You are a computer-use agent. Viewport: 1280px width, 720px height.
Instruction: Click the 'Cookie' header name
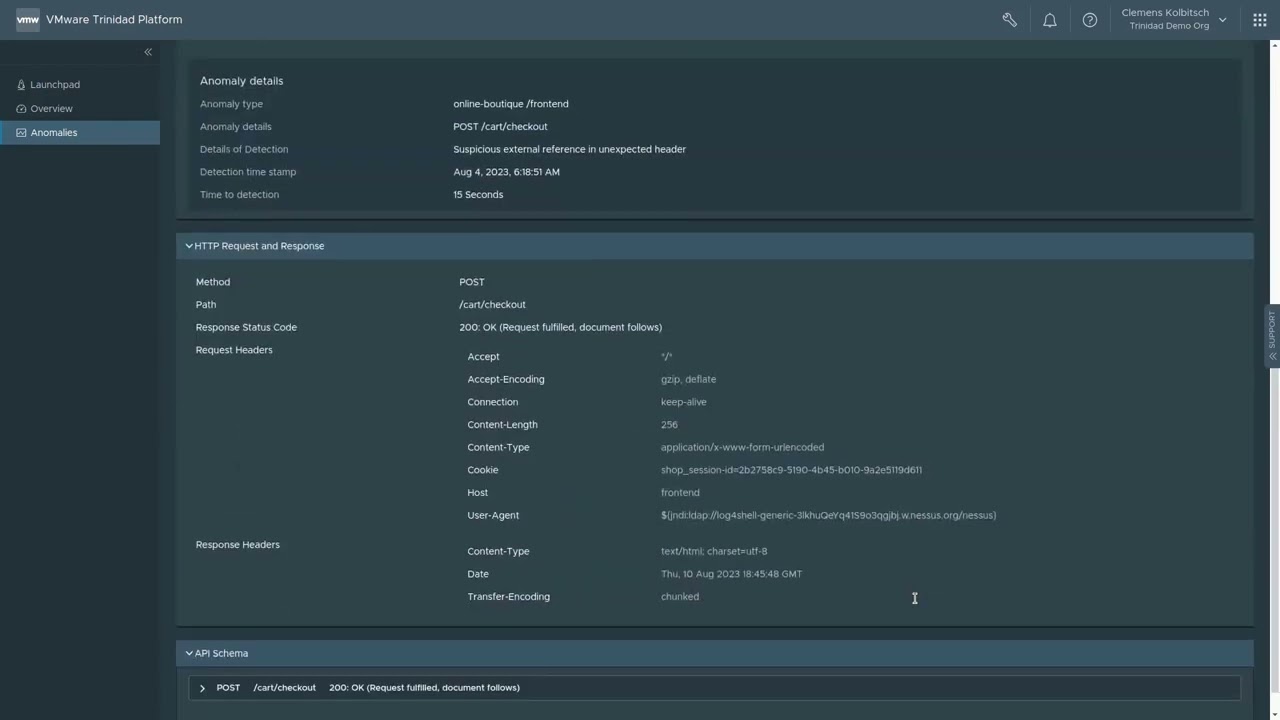482,470
